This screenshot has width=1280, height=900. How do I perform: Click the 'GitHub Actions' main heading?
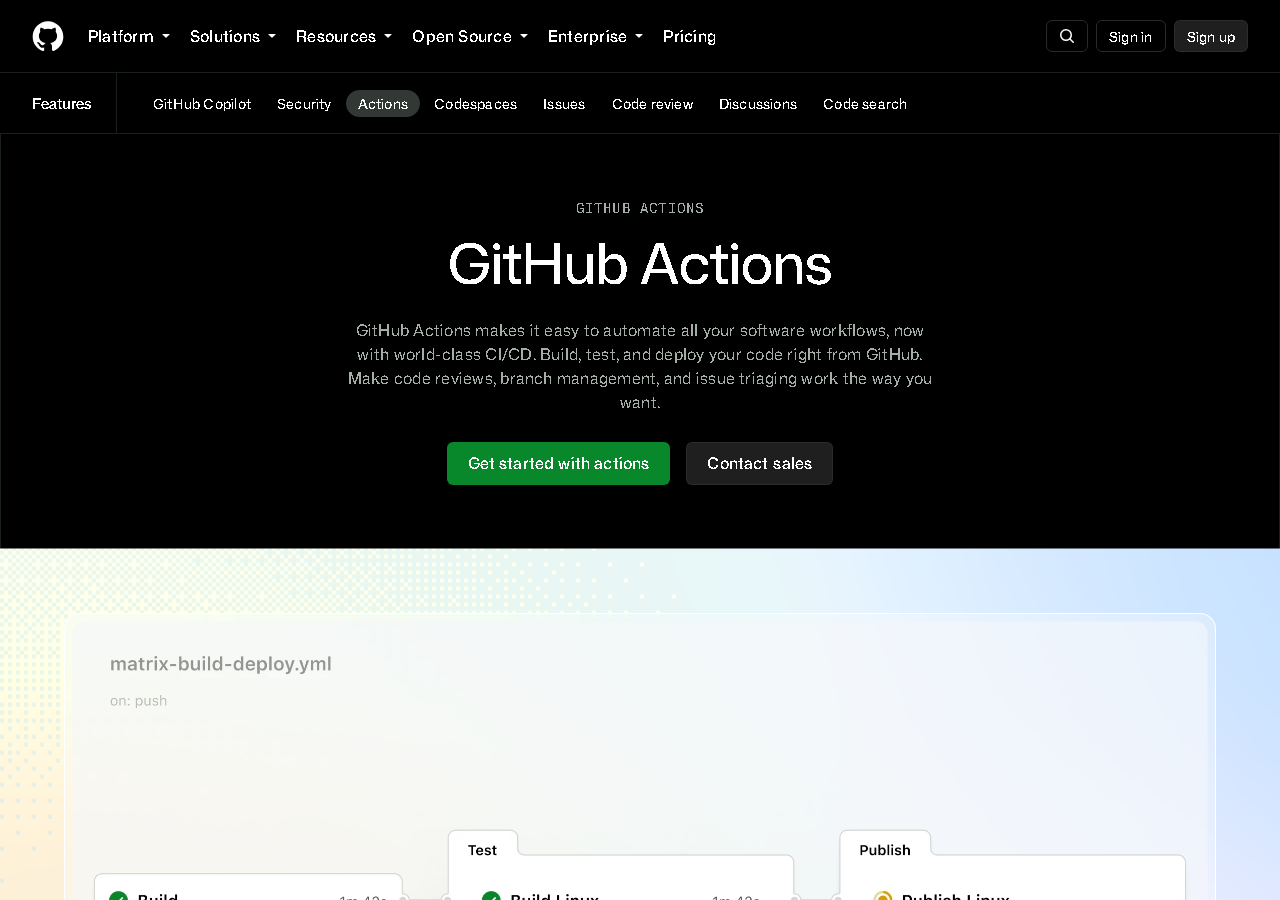click(640, 264)
